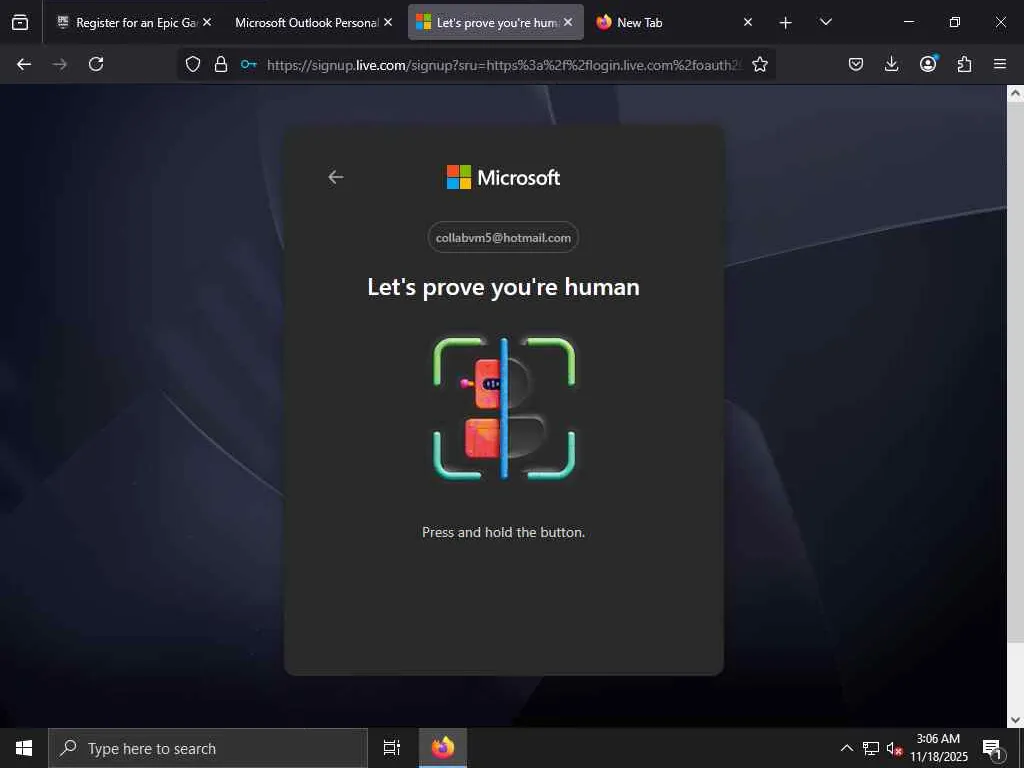1024x768 pixels.
Task: Click the taskbar search box
Action: click(x=208, y=748)
